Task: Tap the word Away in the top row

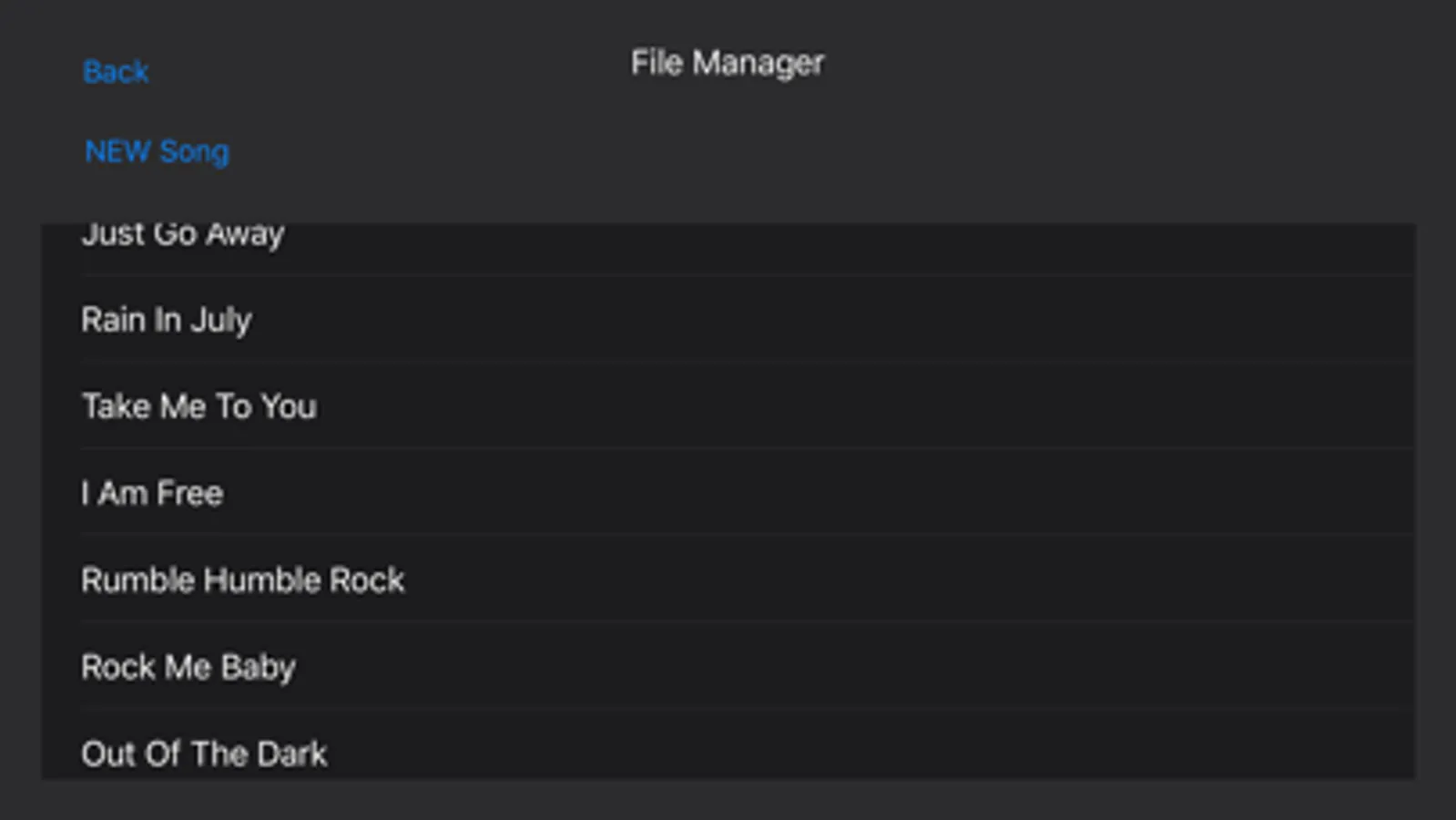Action: tap(245, 236)
